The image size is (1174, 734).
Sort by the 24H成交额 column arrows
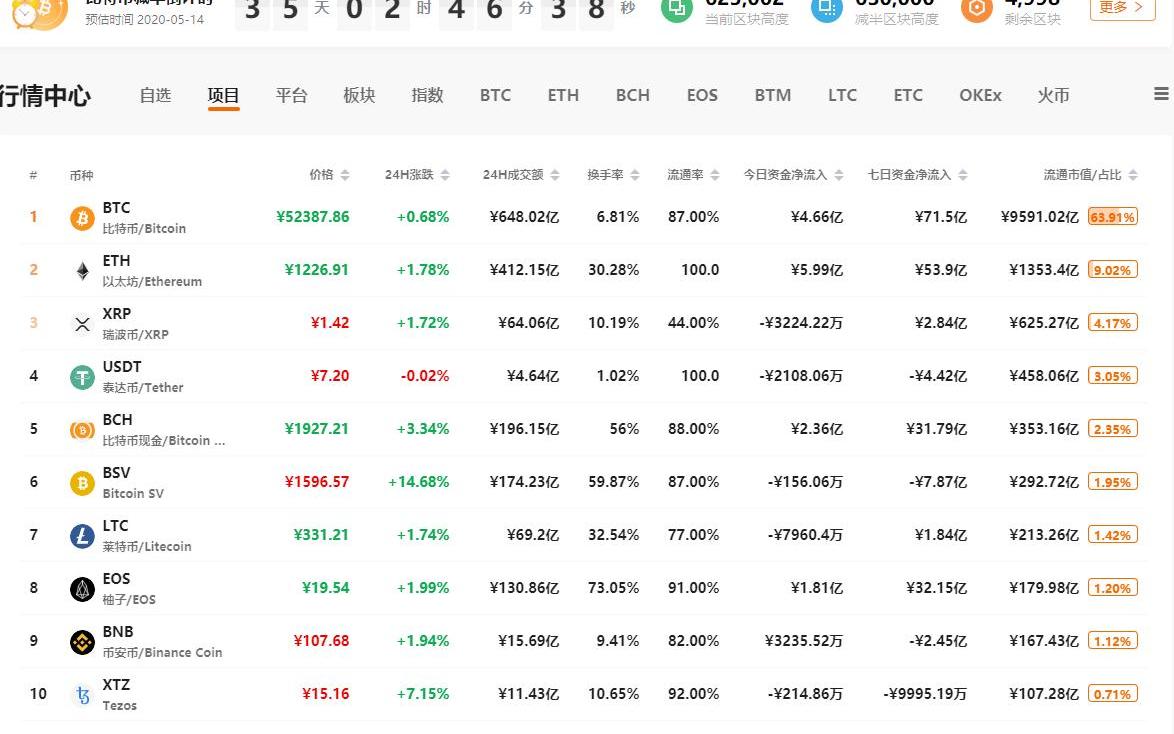point(555,175)
